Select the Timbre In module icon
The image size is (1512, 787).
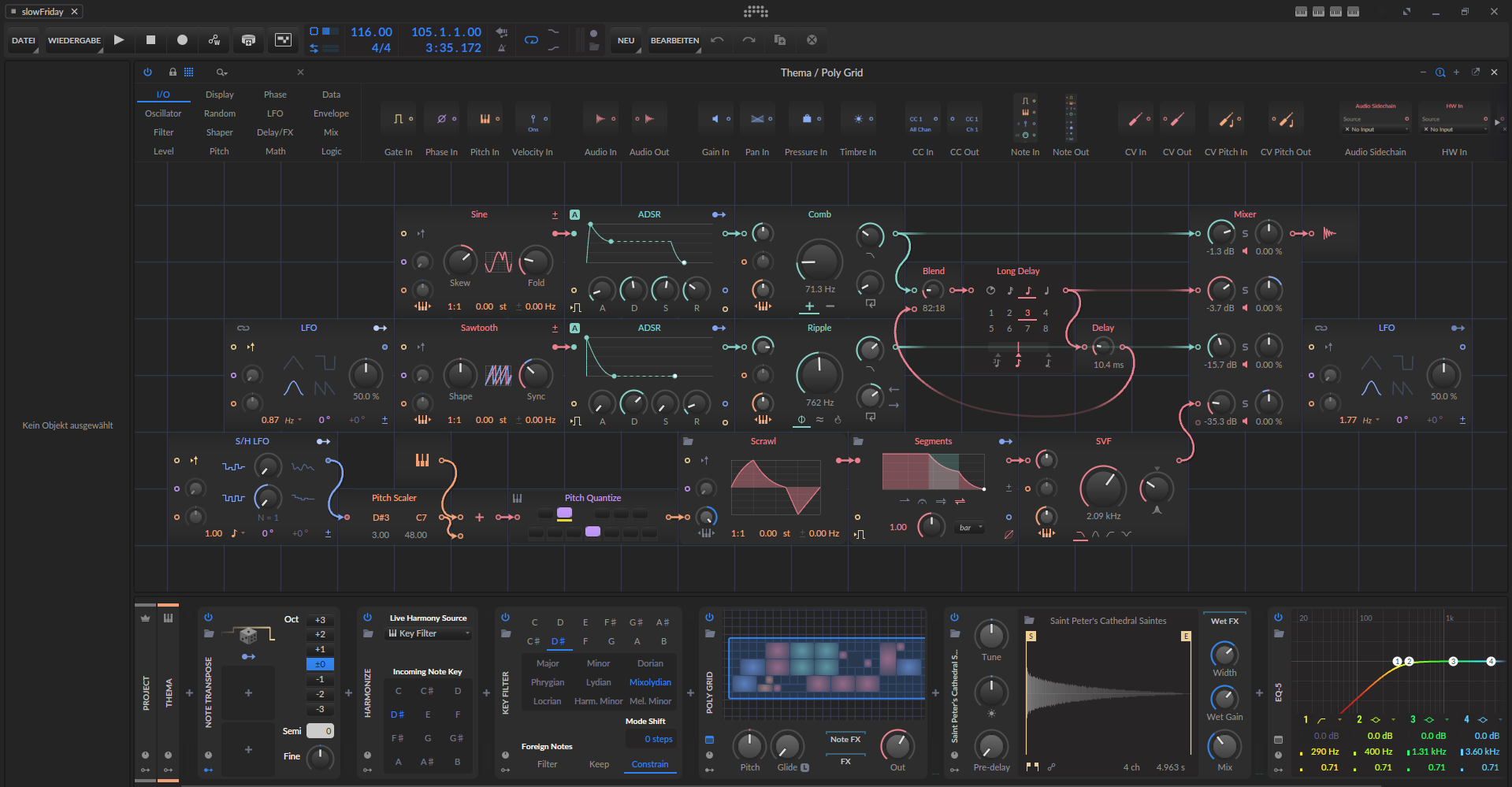pyautogui.click(x=858, y=119)
